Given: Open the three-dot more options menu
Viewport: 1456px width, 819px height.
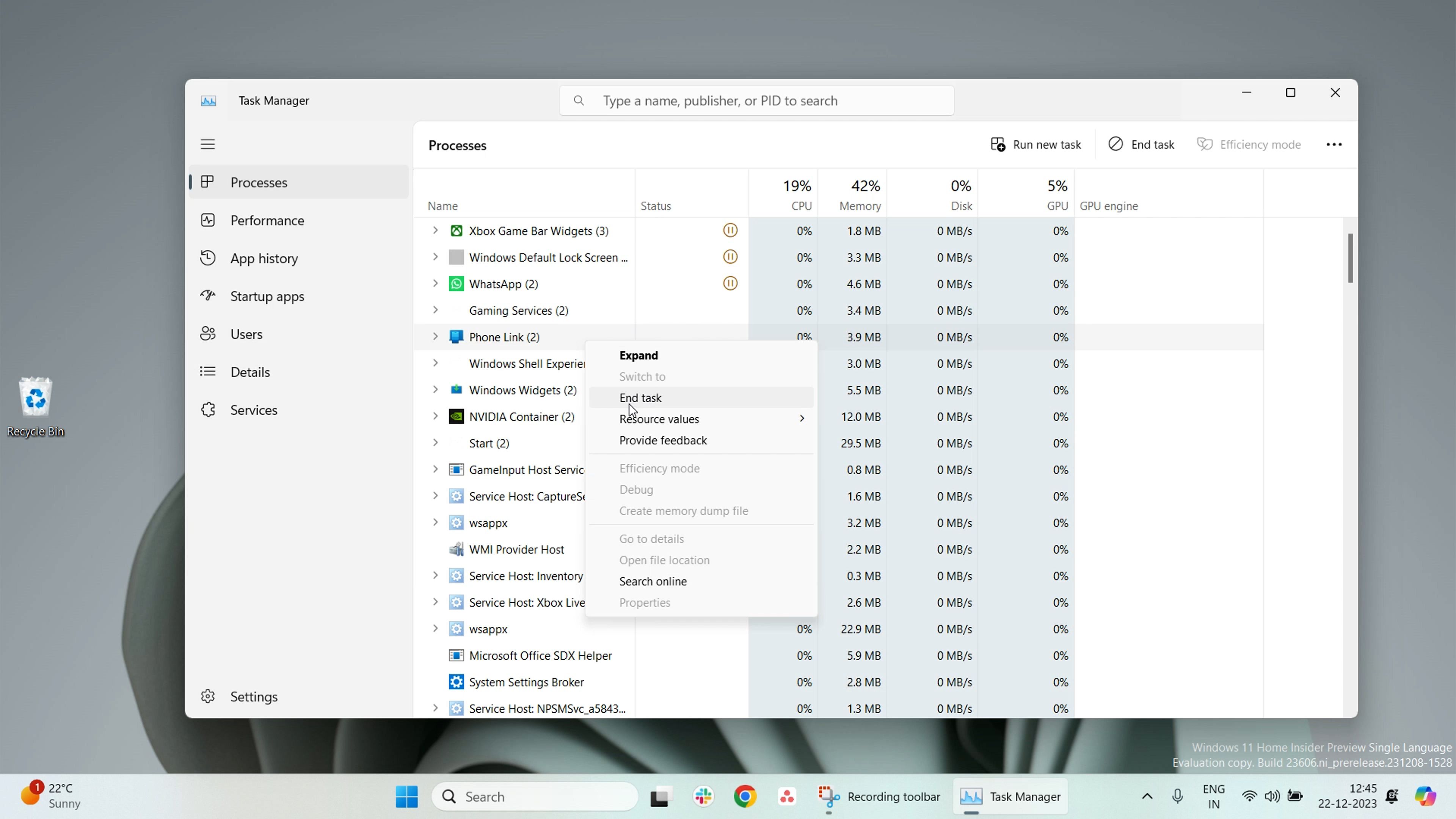Looking at the screenshot, I should point(1334,145).
